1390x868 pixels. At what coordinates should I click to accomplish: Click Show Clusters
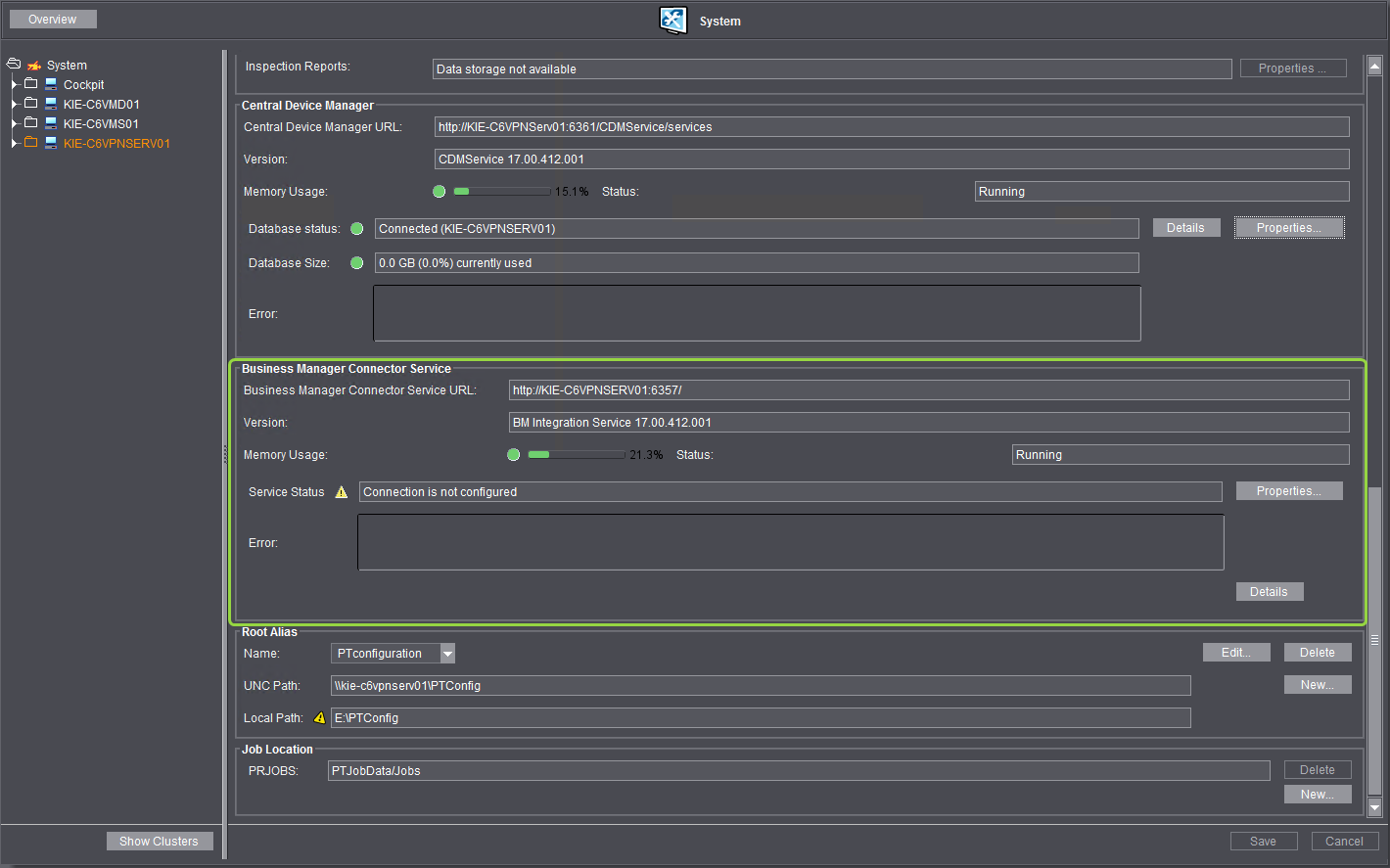(x=159, y=841)
